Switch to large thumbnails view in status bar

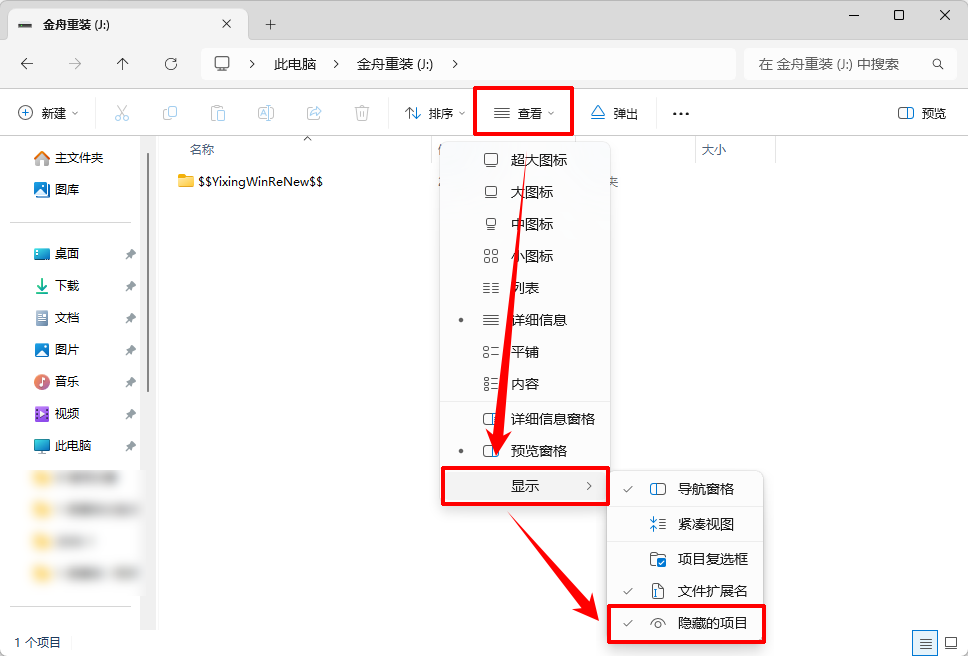click(951, 644)
